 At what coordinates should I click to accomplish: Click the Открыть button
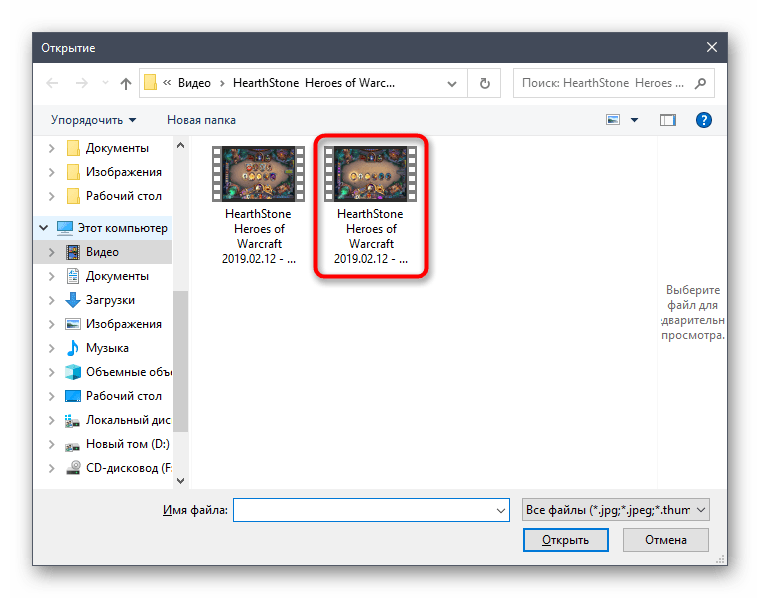pyautogui.click(x=565, y=540)
